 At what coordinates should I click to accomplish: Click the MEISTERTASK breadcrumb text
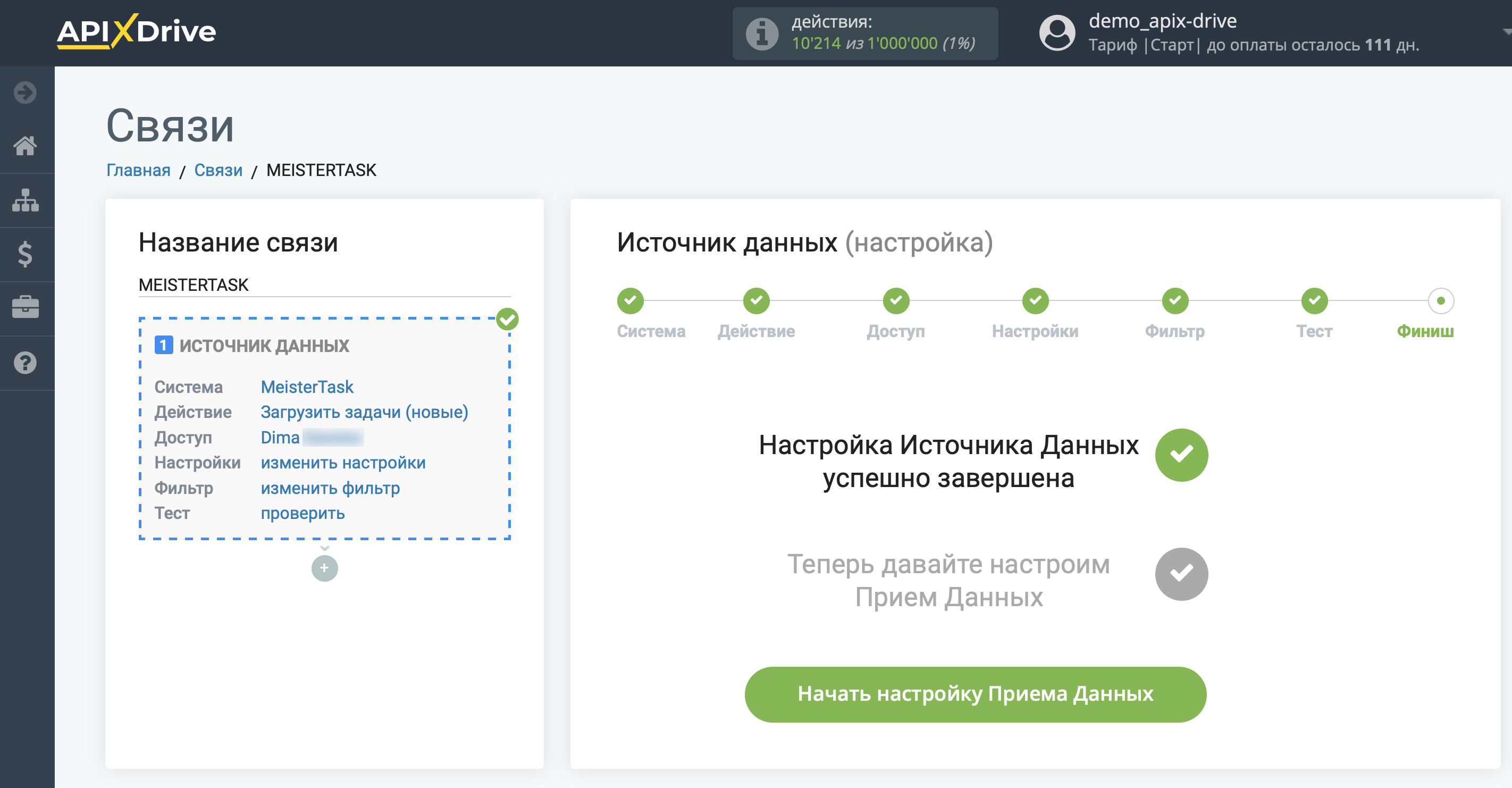tap(321, 170)
